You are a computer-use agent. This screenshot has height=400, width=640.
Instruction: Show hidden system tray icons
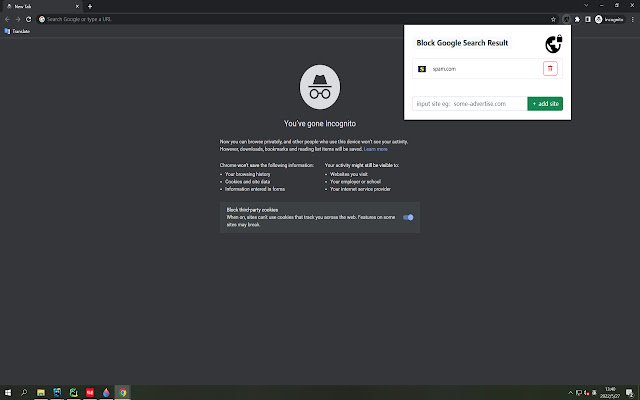pyautogui.click(x=570, y=393)
